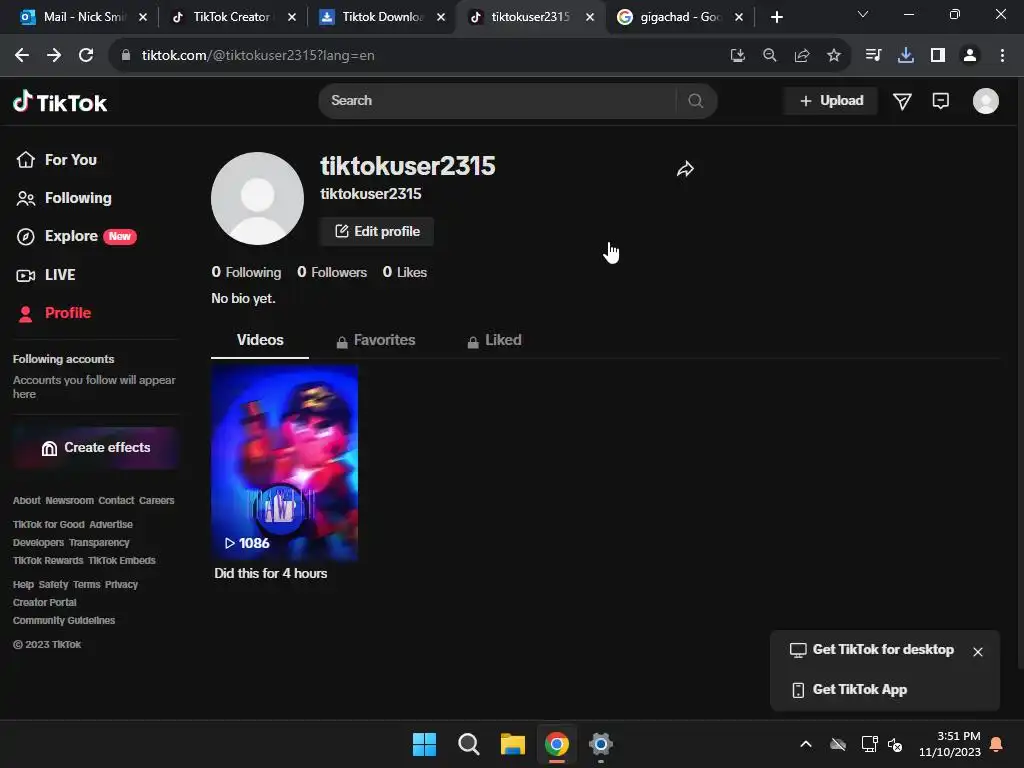Click the browser address bar URL
This screenshot has height=768, width=1024.
pos(258,56)
